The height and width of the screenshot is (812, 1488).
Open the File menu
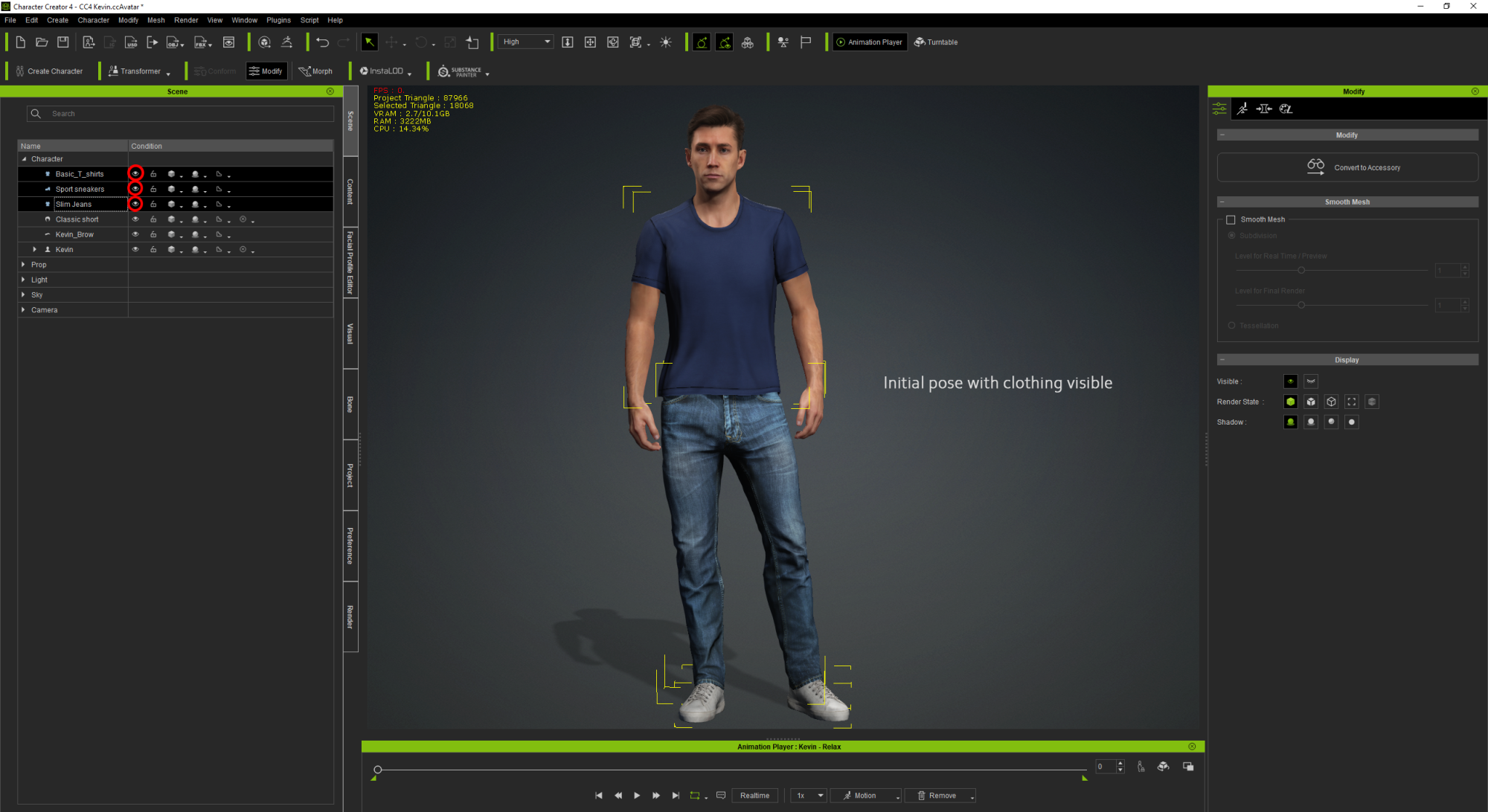pyautogui.click(x=10, y=20)
